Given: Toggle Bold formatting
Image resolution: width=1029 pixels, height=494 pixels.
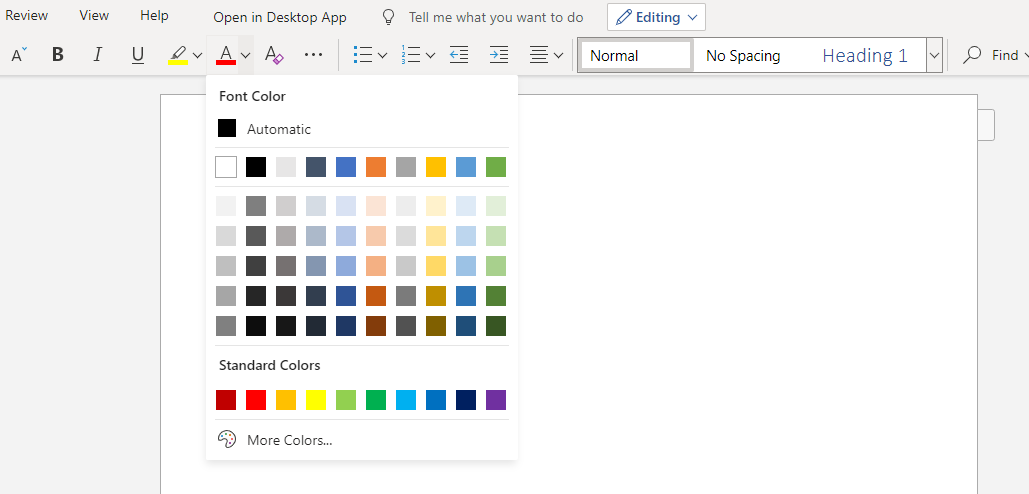Looking at the screenshot, I should click(x=58, y=55).
